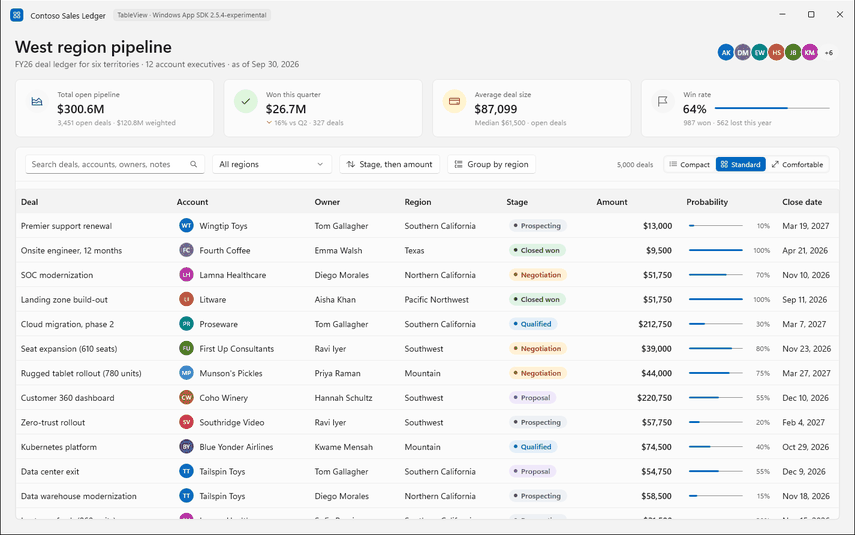
Task: Click the $220,750 amount cell
Action: (x=654, y=398)
